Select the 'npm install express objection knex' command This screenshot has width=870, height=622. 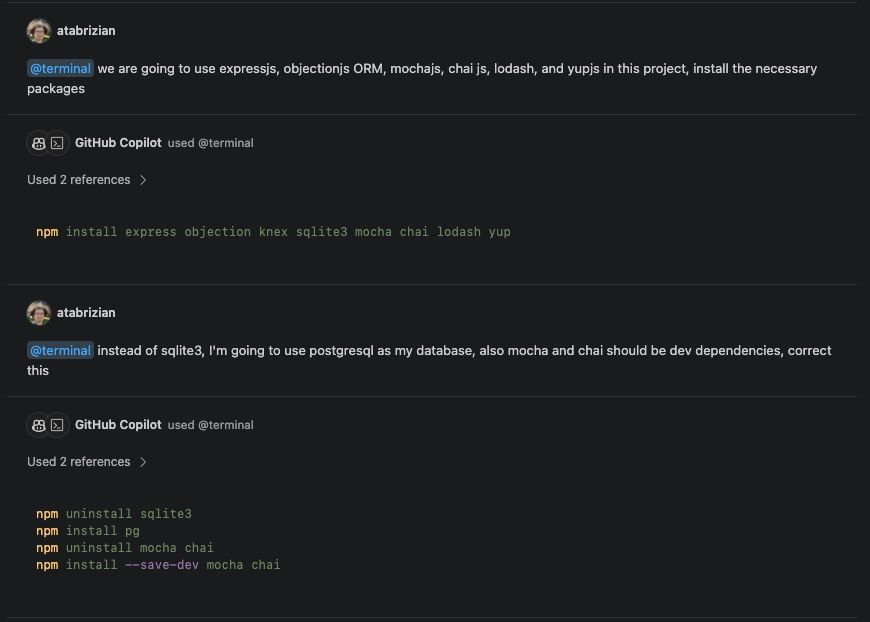(274, 231)
